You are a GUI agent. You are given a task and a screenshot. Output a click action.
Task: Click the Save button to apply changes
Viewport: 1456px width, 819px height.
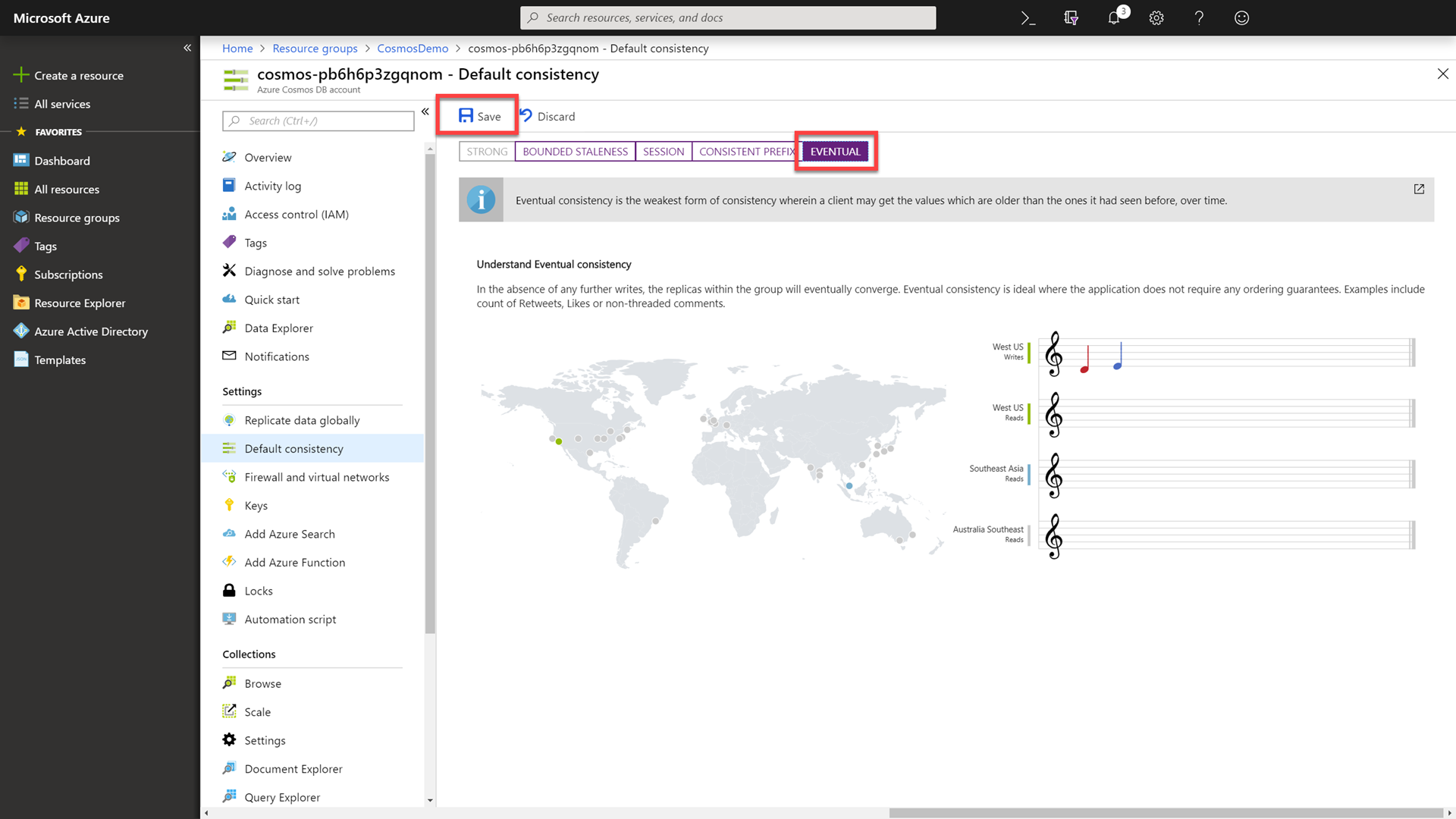tap(478, 116)
